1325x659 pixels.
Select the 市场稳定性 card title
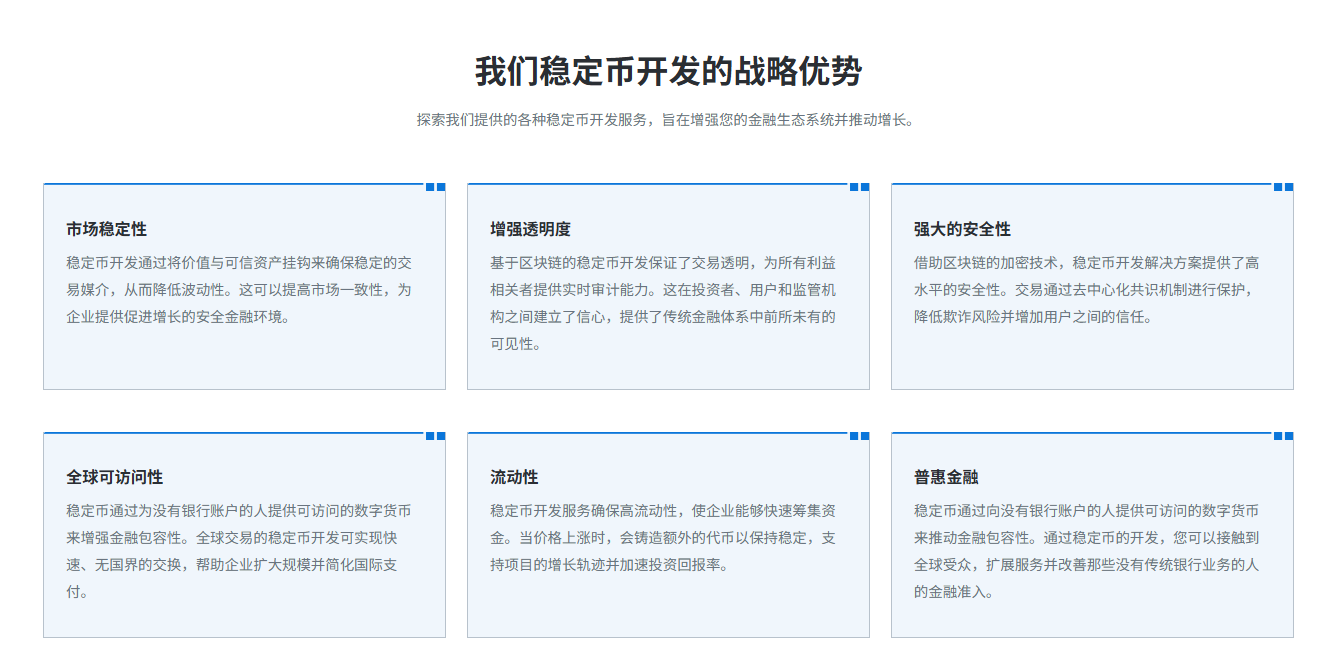(106, 229)
